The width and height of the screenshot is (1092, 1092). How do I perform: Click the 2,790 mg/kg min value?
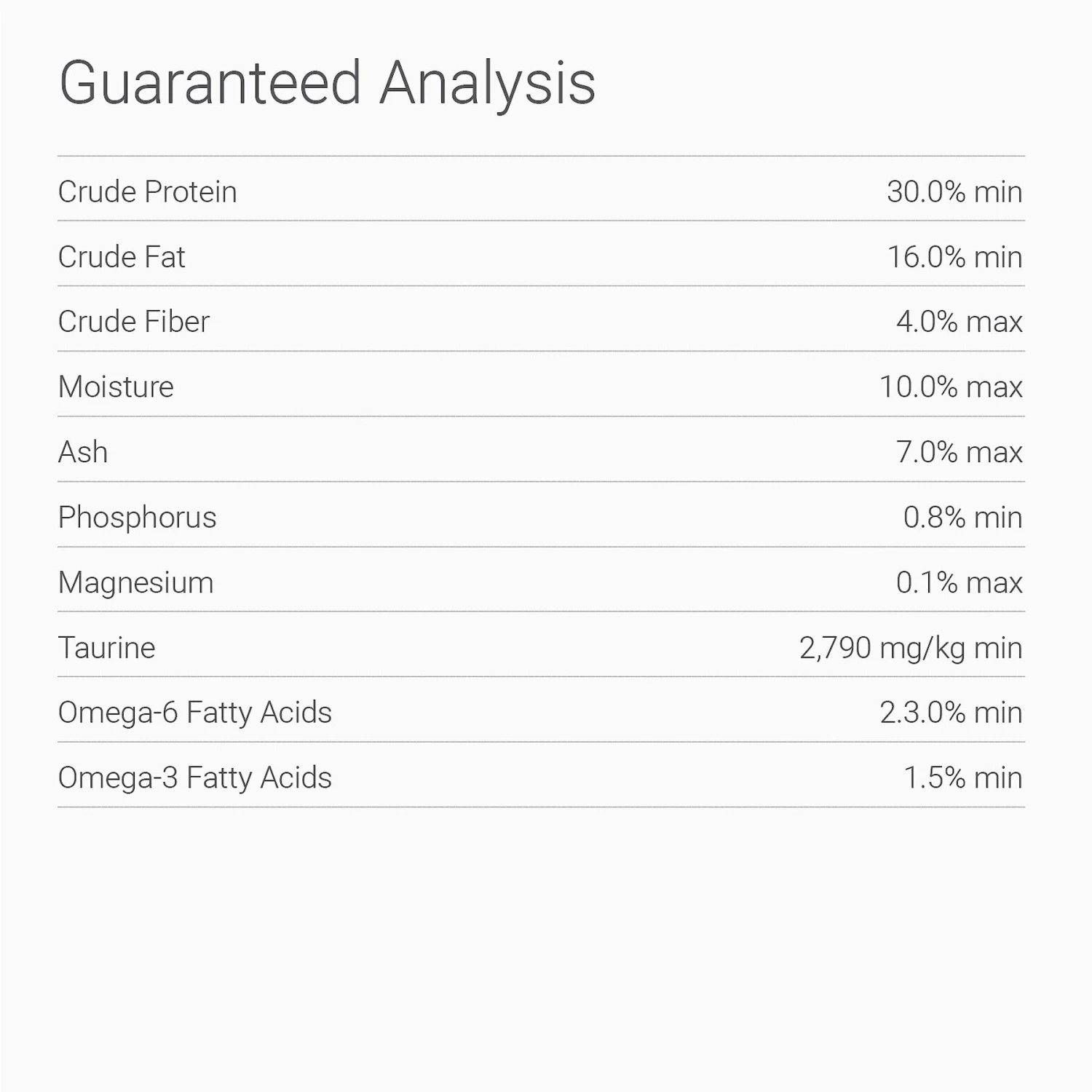tap(911, 648)
